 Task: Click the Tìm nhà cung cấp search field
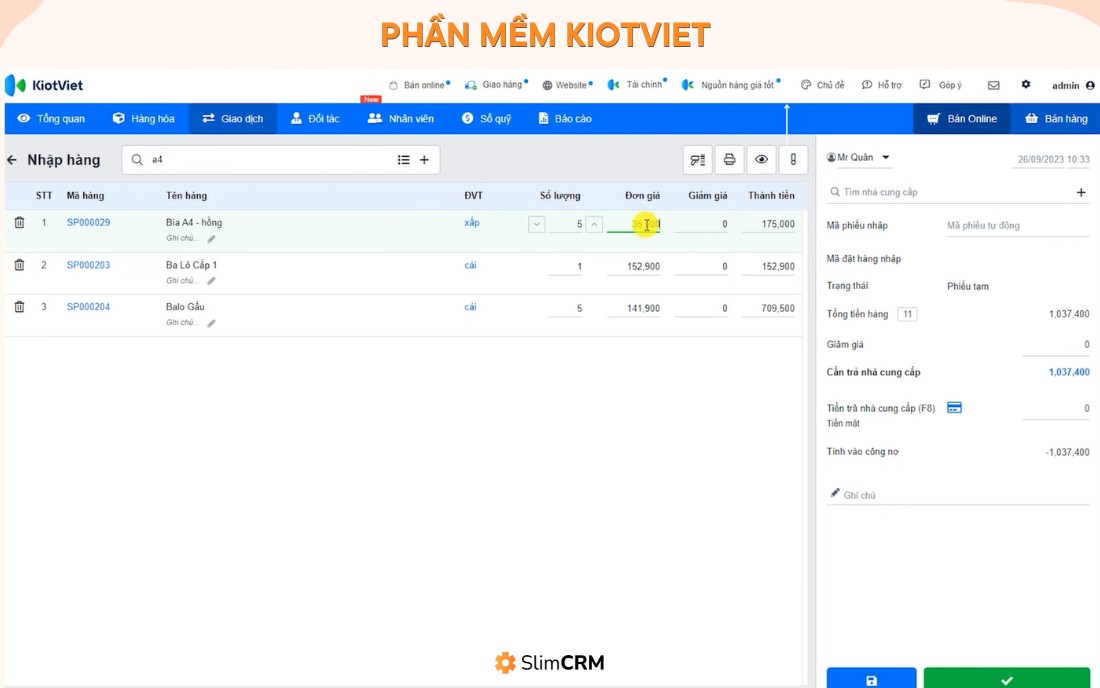(951, 192)
